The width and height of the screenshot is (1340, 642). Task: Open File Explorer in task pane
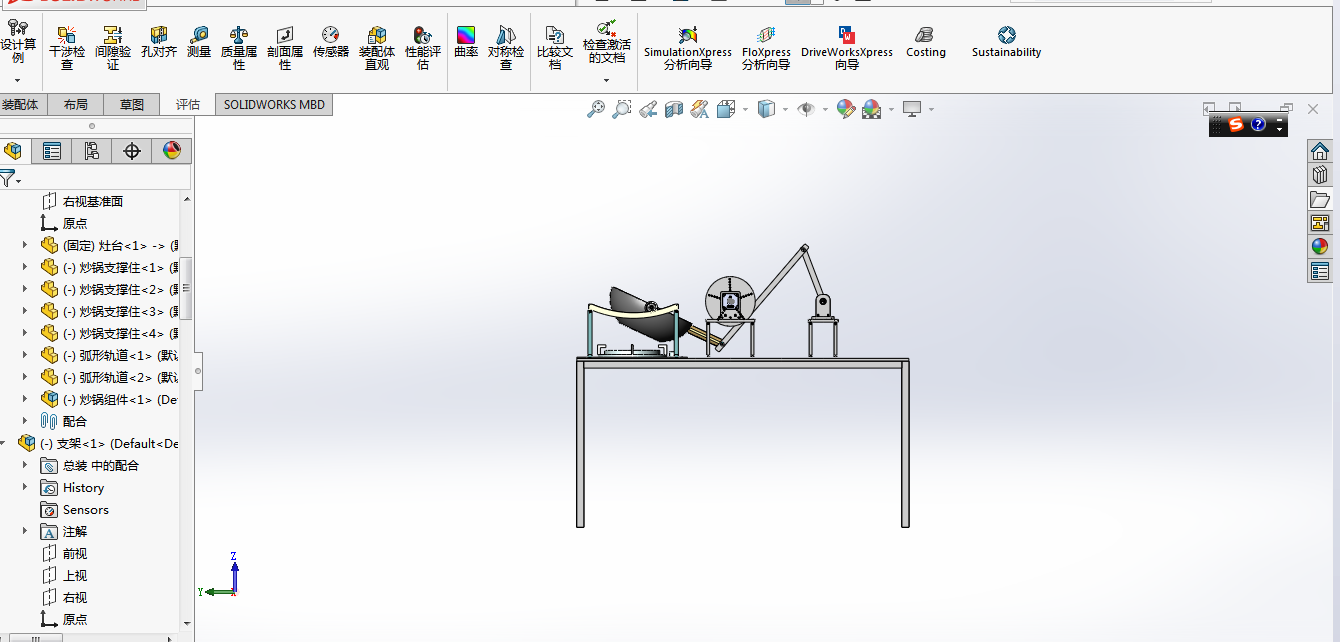[x=1320, y=199]
